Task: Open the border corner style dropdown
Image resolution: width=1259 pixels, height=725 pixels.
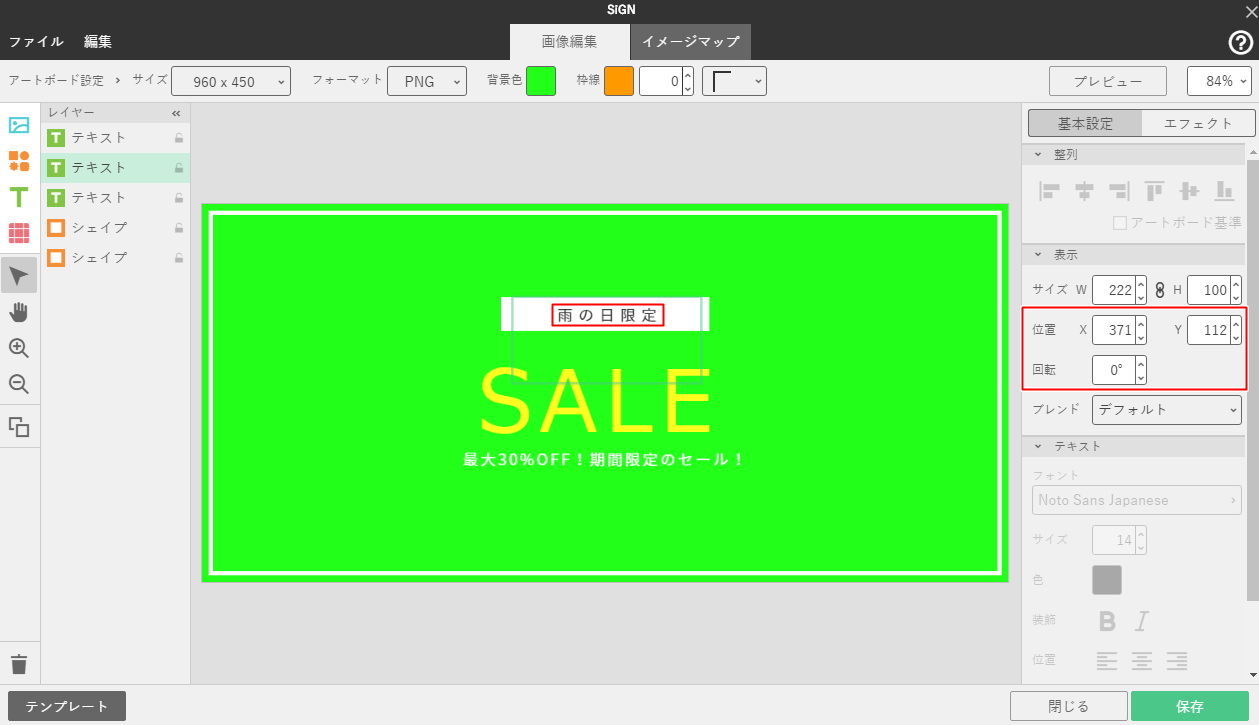Action: tap(734, 81)
